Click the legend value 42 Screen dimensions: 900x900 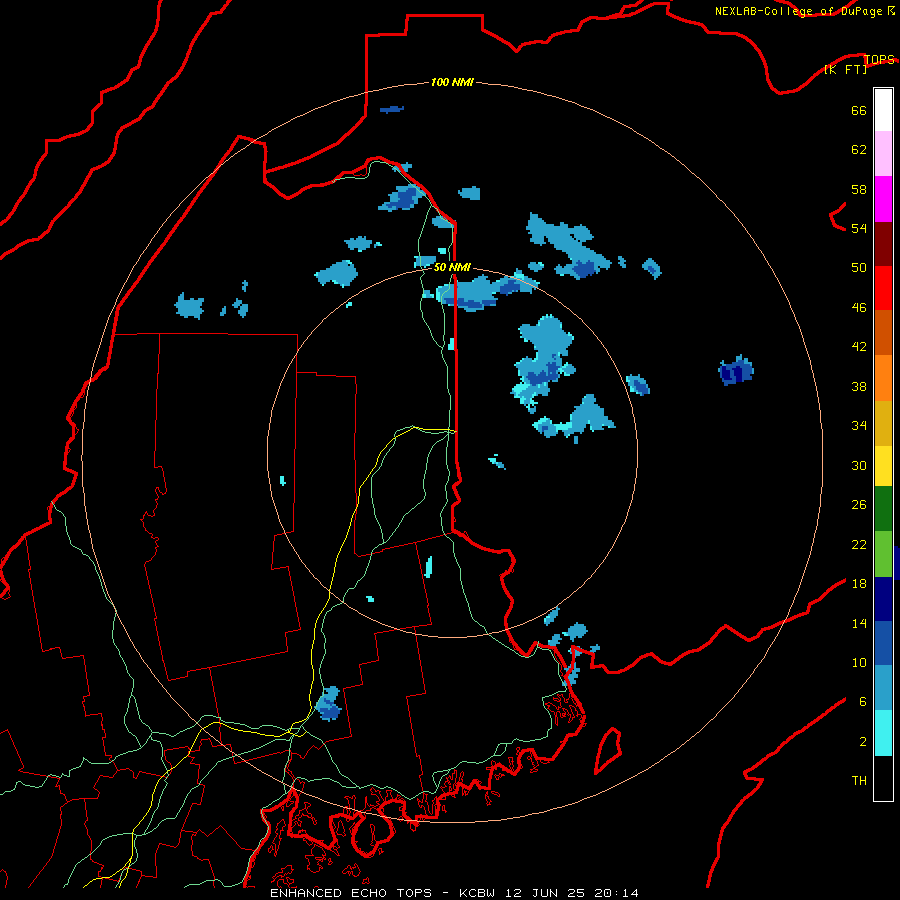pos(859,347)
